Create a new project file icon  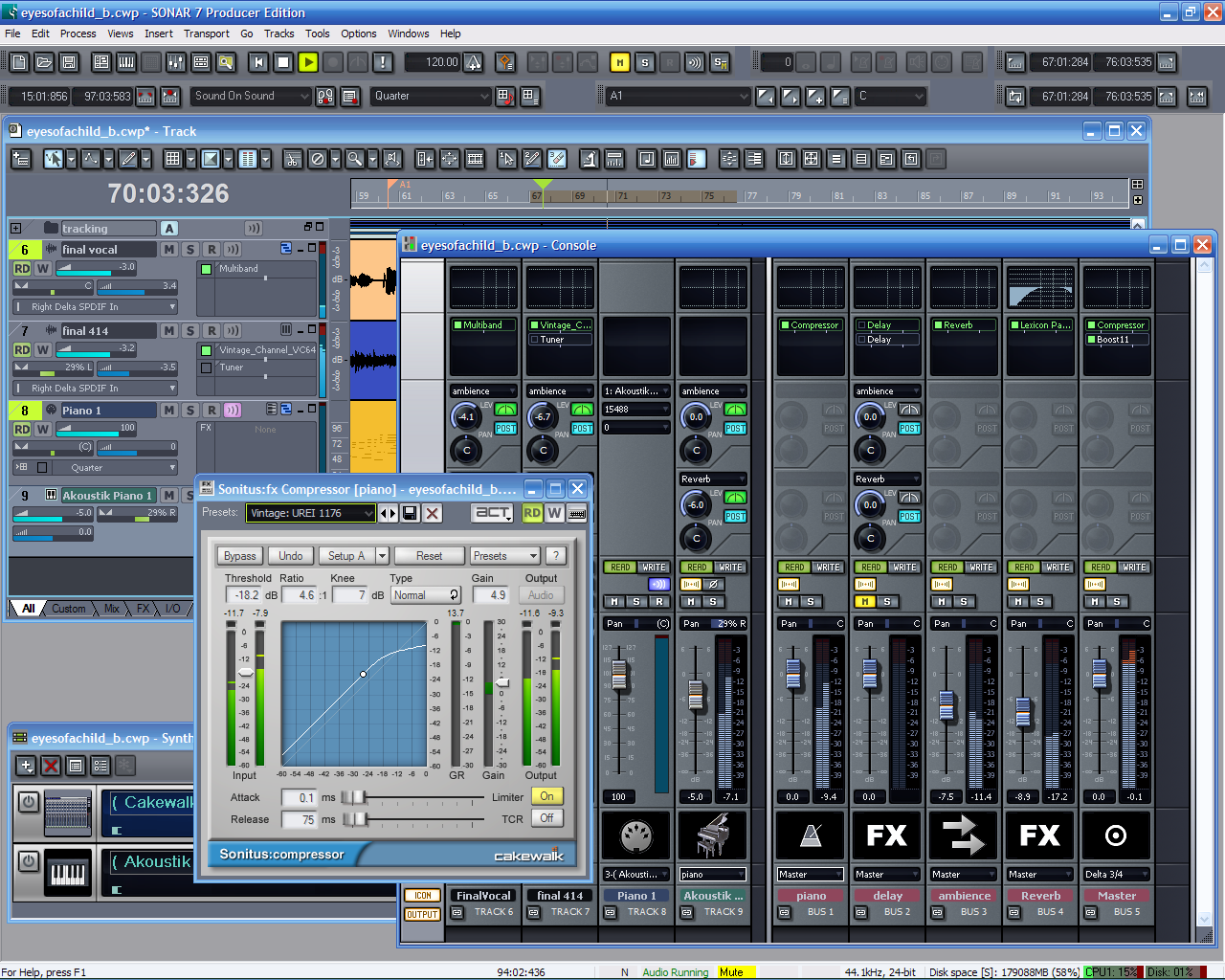(19, 62)
